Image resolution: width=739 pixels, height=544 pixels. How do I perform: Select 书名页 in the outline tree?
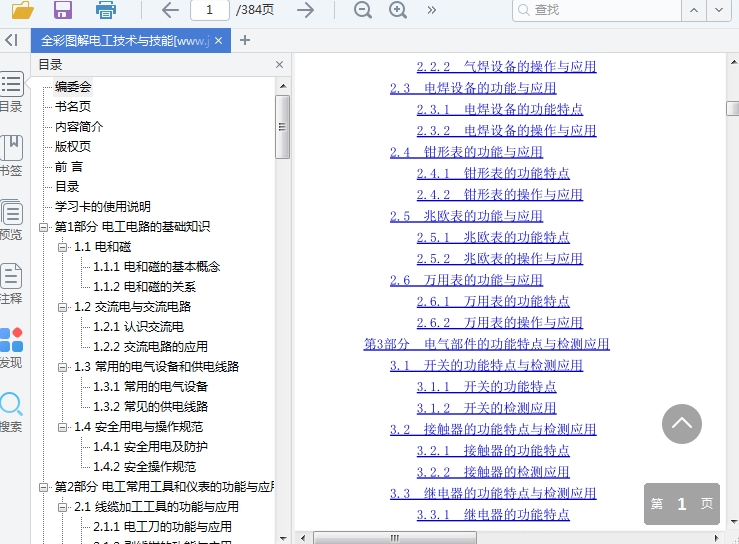coord(73,107)
